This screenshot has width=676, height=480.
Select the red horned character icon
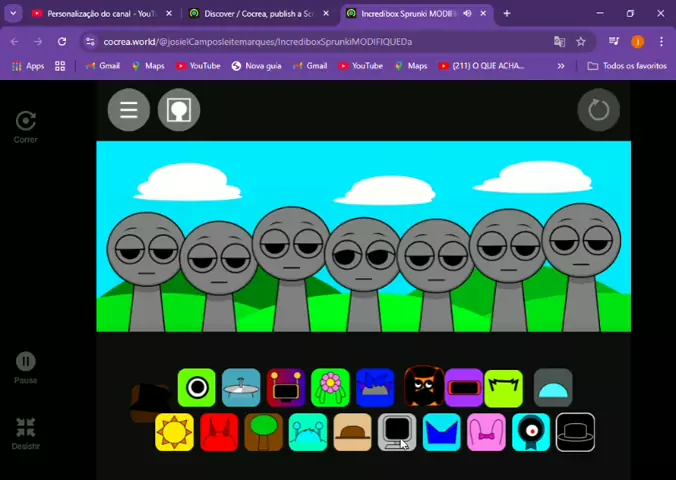[219, 432]
